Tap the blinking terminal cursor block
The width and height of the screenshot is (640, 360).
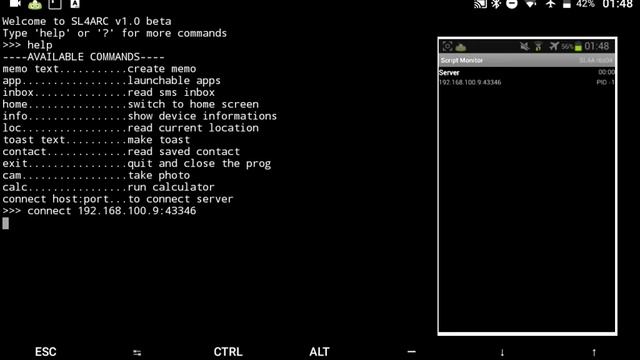[x=6, y=223]
